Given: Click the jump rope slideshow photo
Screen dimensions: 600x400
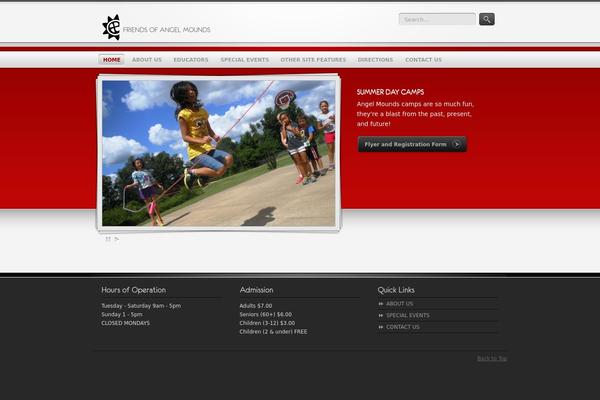Looking at the screenshot, I should click(x=218, y=153).
